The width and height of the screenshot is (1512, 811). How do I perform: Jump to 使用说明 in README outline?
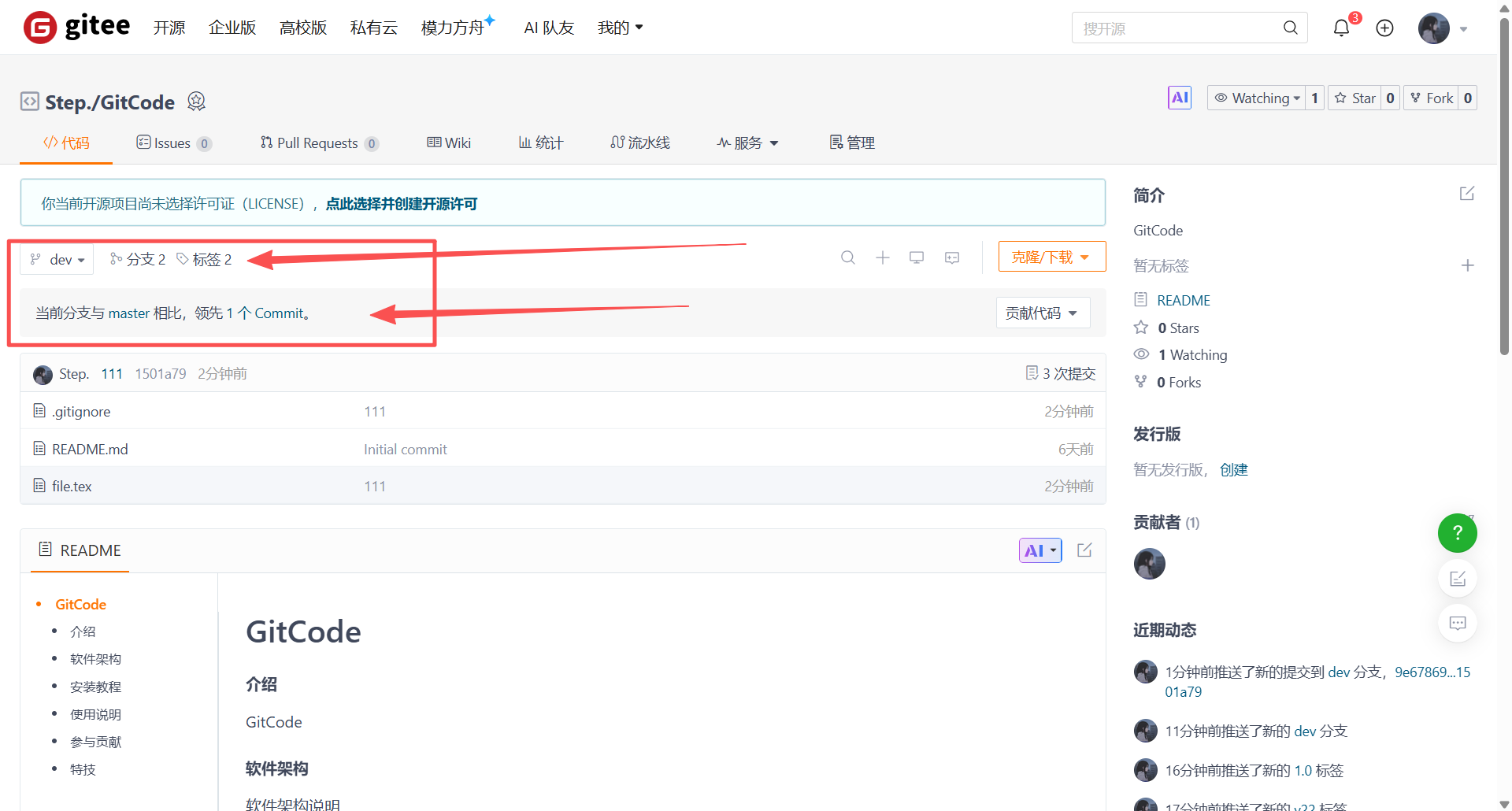pyautogui.click(x=95, y=714)
